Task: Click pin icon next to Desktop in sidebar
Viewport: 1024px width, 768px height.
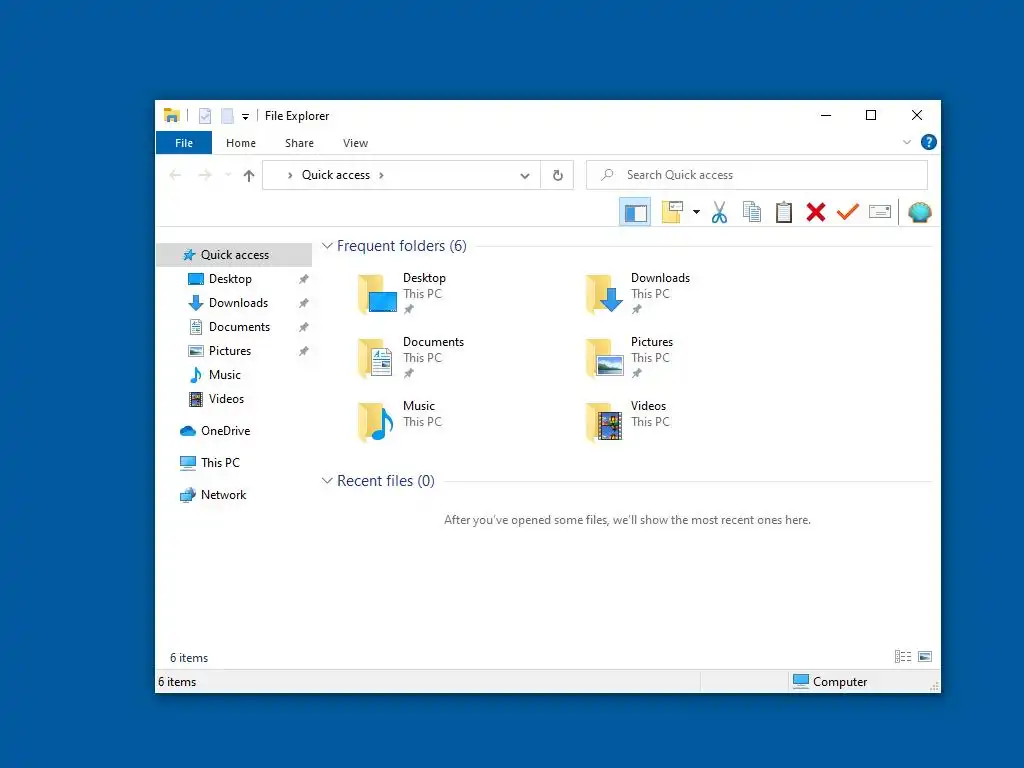Action: point(304,280)
